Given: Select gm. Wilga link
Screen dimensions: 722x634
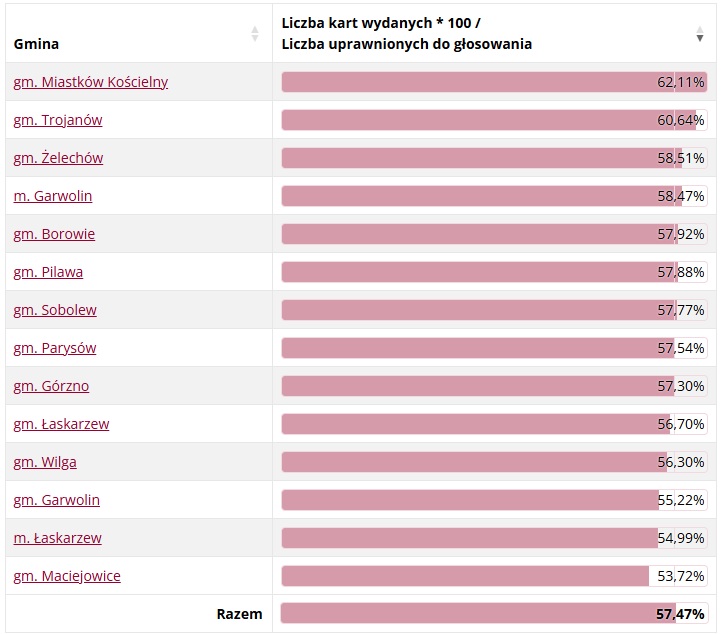Looking at the screenshot, I should click(45, 462).
